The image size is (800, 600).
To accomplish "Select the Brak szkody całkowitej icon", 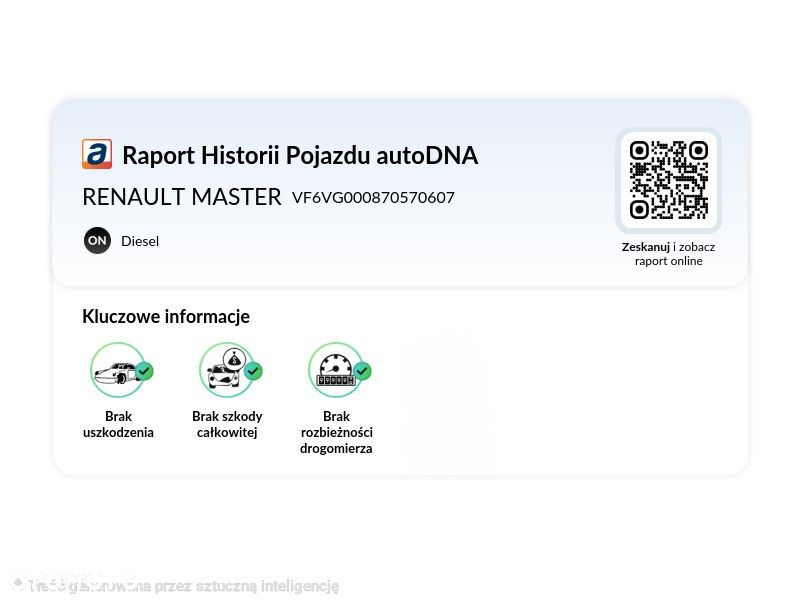I will coord(231,370).
